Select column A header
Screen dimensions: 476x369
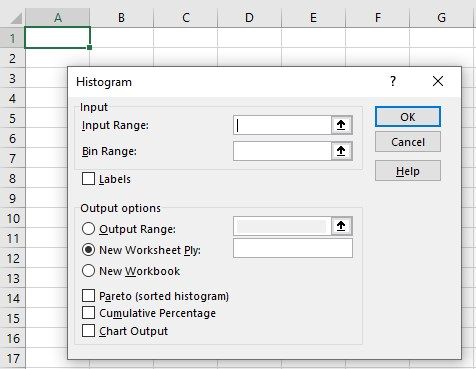(x=58, y=18)
